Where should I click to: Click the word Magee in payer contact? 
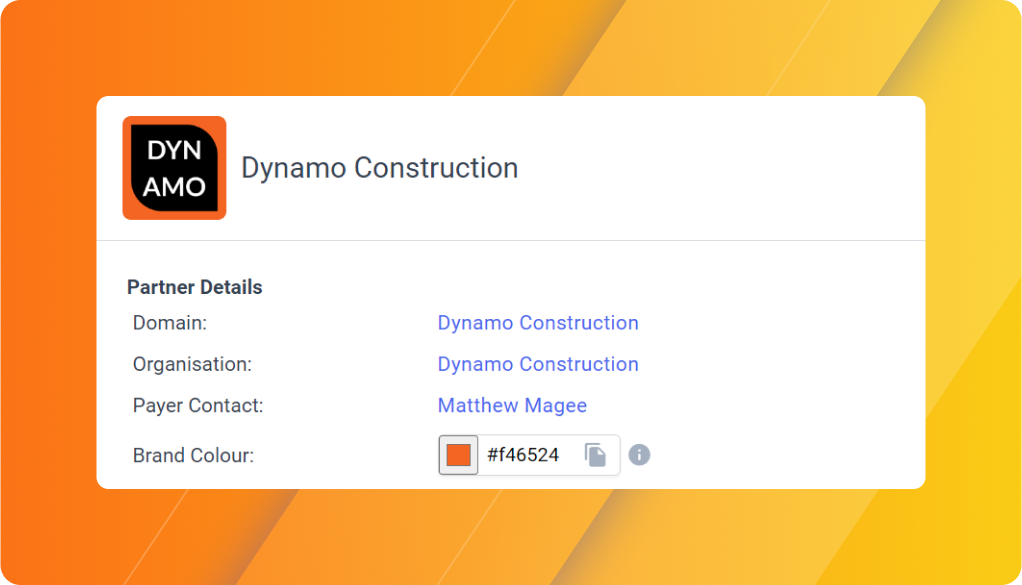click(556, 405)
